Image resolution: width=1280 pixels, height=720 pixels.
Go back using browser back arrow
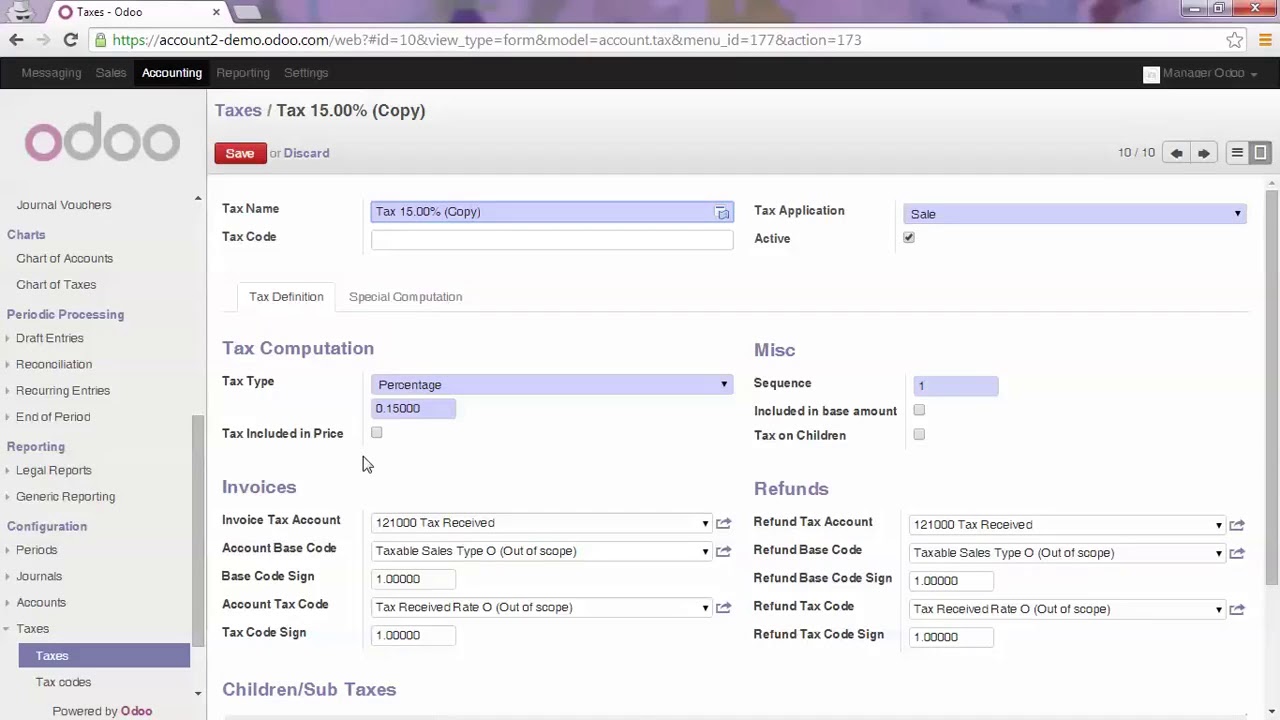pyautogui.click(x=16, y=40)
